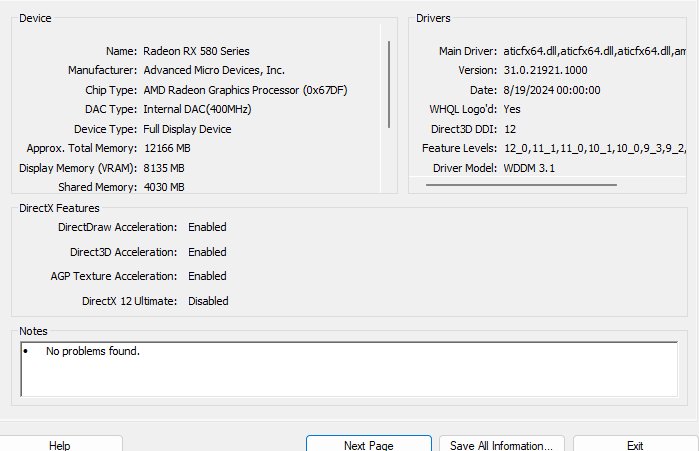Click driver version '31.0.21921.1000'
Viewport: 699px width, 451px height.
pos(545,70)
